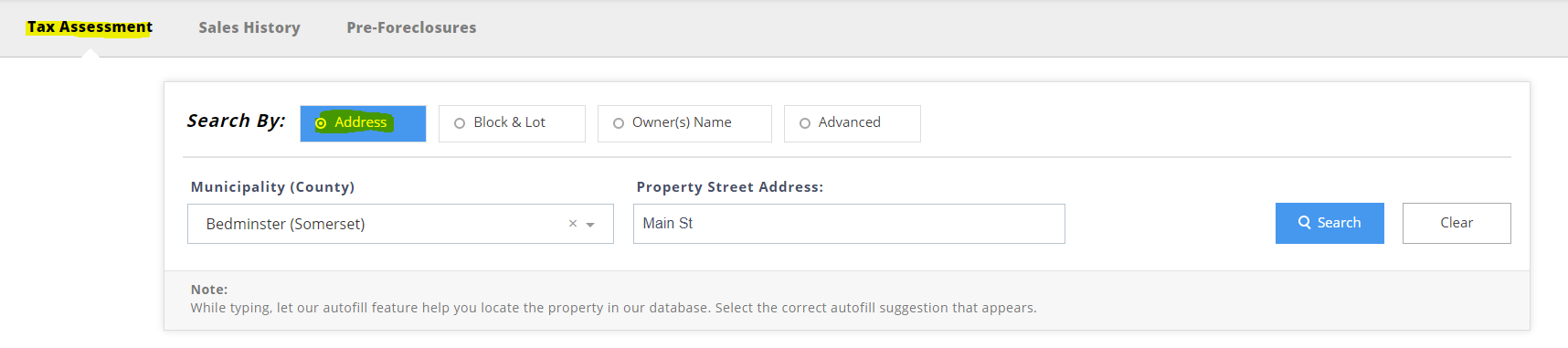Open the Bedminster (Somerset) municipality combo box
The image size is (1568, 348).
pos(400,224)
